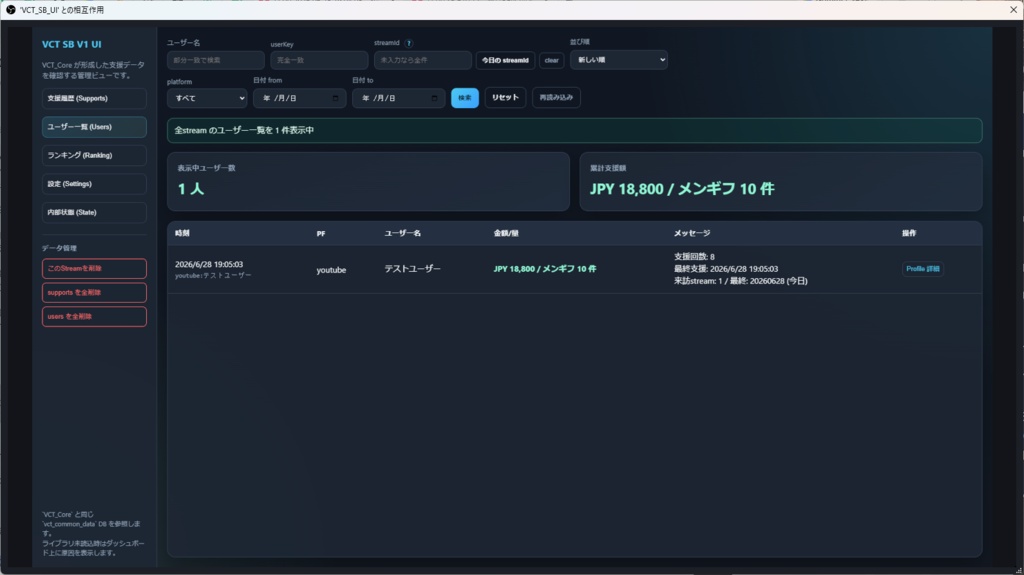Click テストユーザー name cell
This screenshot has width=1024, height=575.
click(412, 269)
